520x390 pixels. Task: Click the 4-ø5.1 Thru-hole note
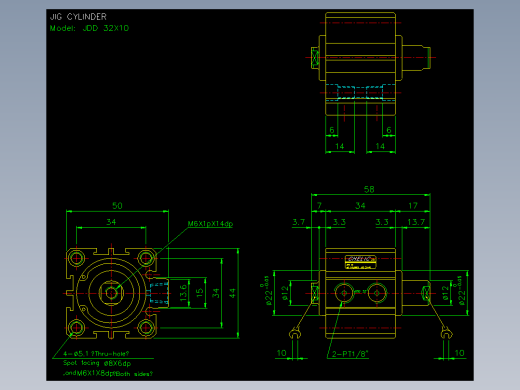[96, 354]
